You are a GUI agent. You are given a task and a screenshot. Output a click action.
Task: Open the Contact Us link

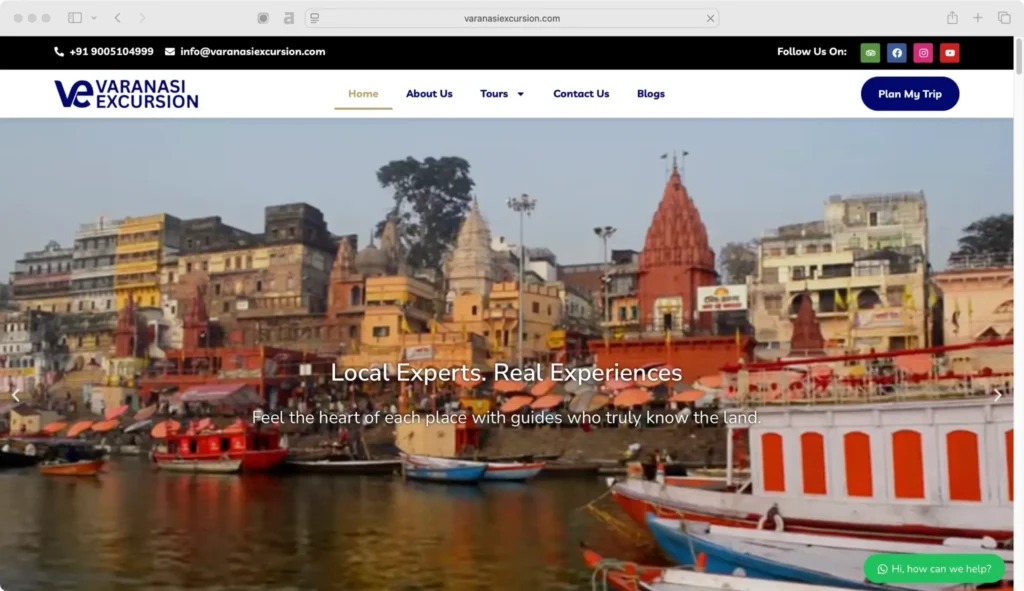point(581,93)
